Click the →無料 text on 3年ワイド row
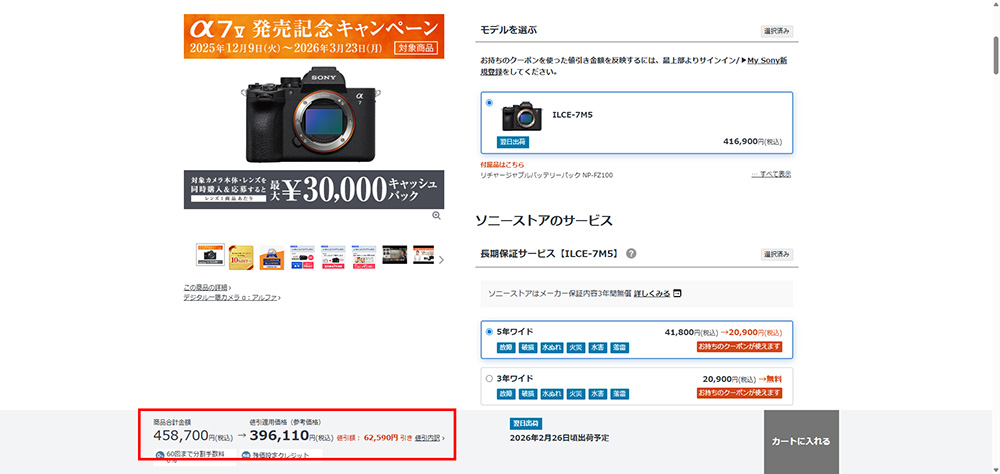The image size is (1000, 474). click(x=770, y=378)
